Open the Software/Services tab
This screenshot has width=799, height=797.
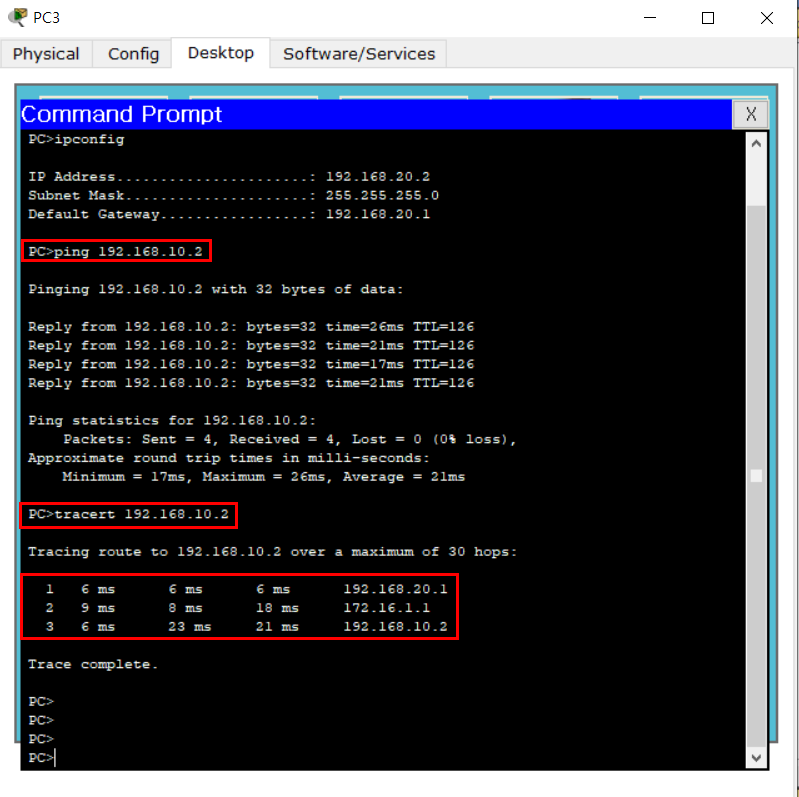point(359,54)
